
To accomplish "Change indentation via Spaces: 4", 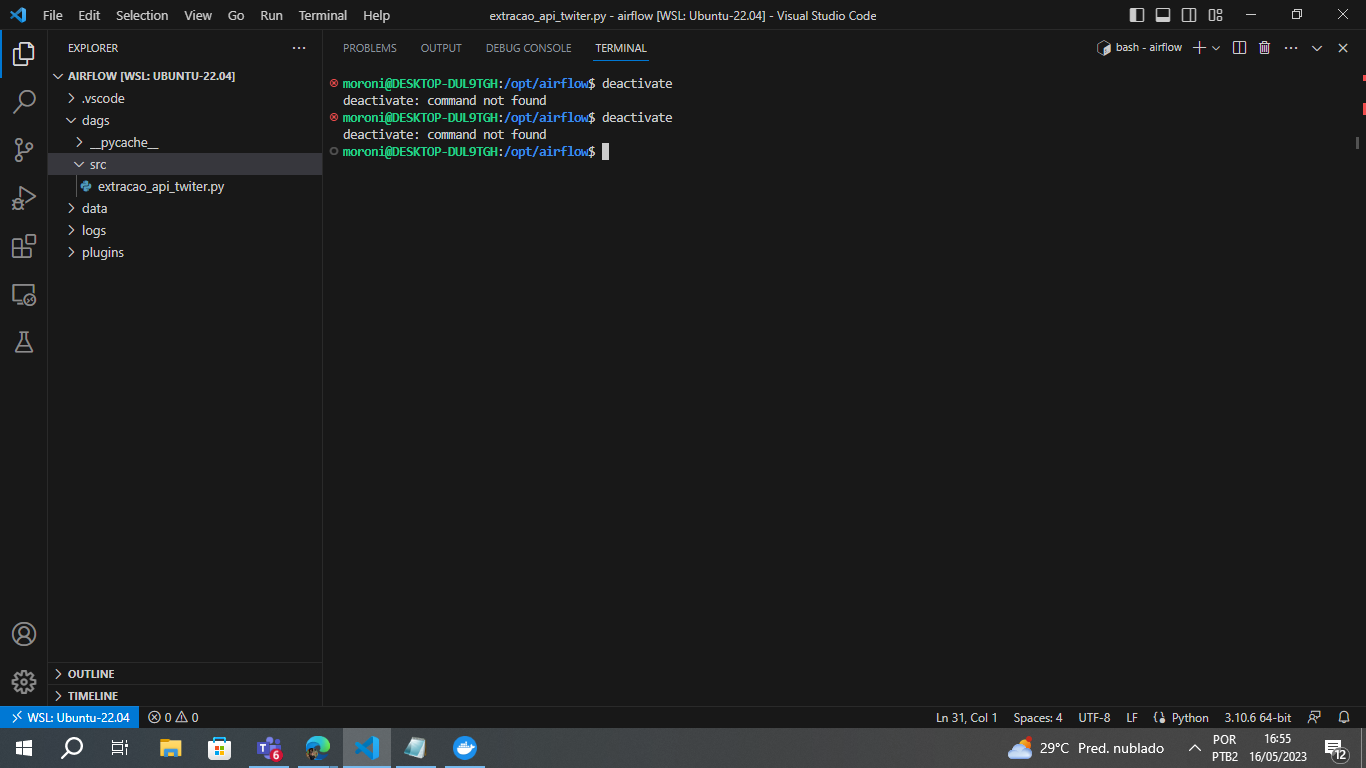I will (x=1038, y=717).
